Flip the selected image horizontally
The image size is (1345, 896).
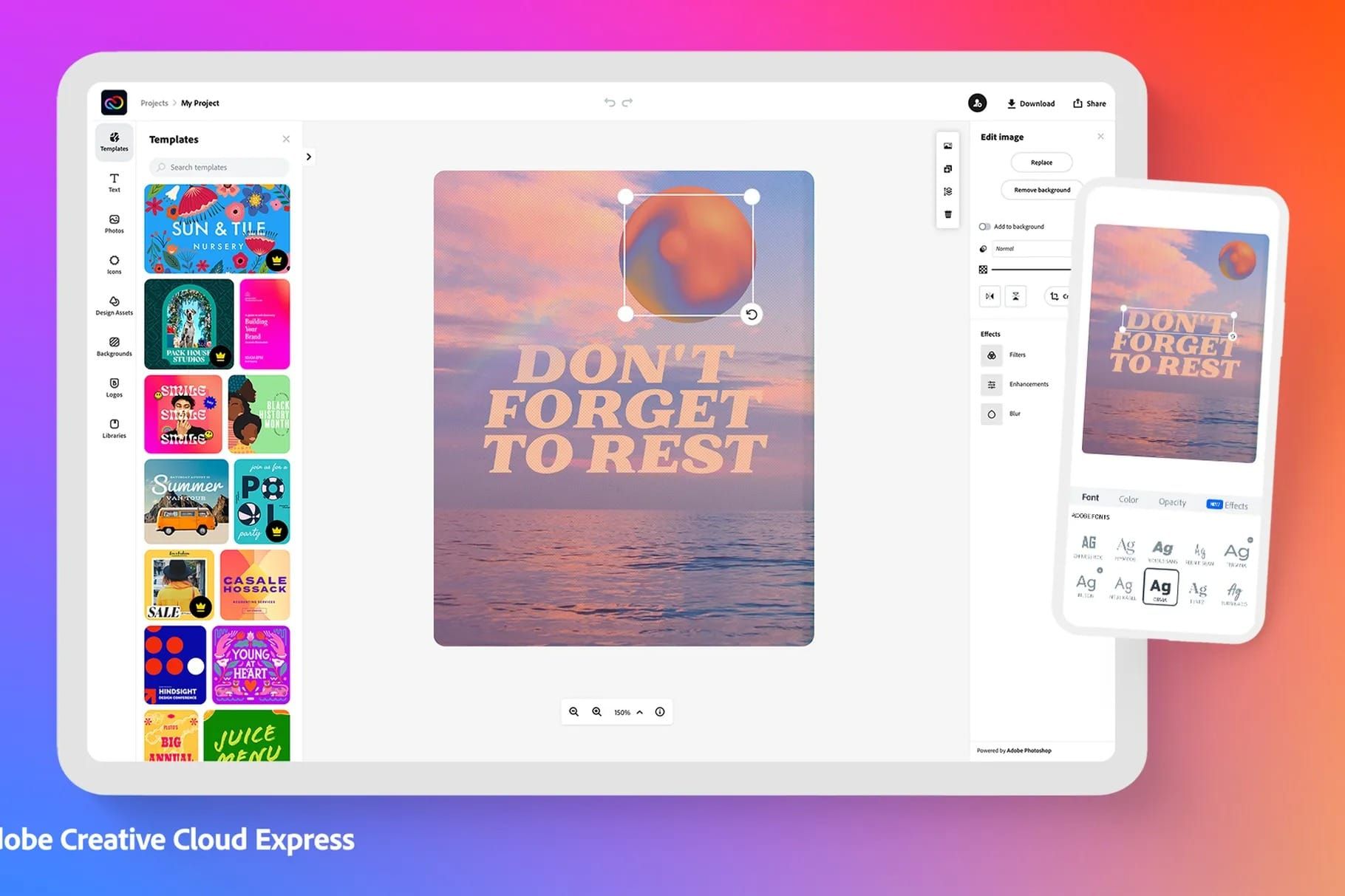(x=990, y=295)
